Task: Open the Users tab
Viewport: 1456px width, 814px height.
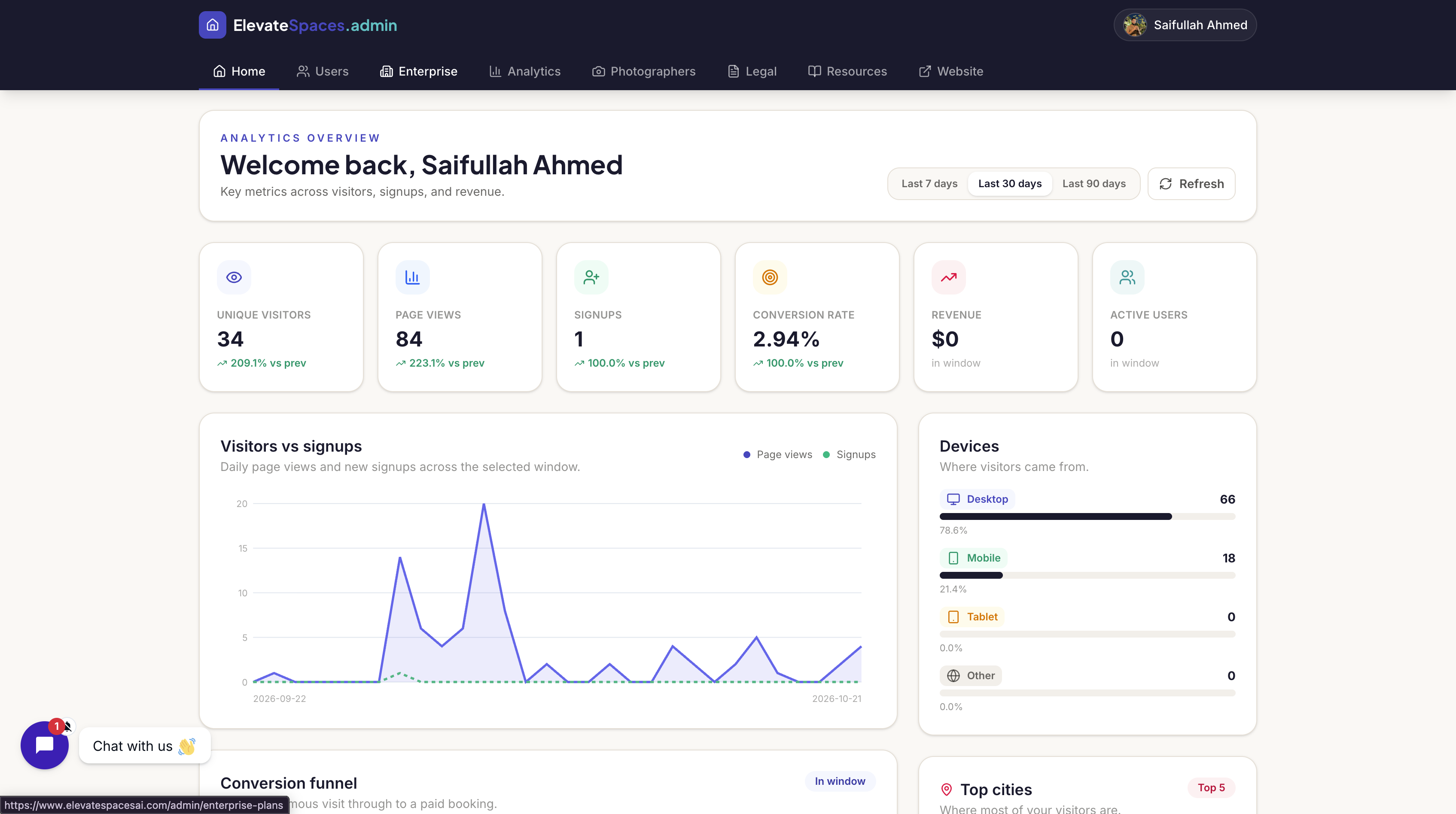Action: pyautogui.click(x=323, y=71)
